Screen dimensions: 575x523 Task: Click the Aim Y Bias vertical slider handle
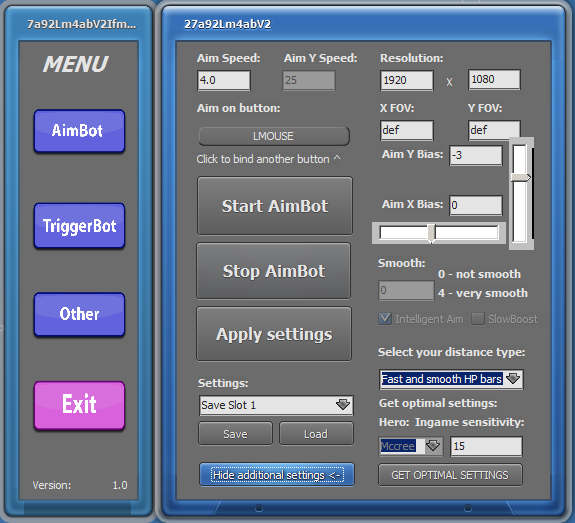click(x=520, y=178)
